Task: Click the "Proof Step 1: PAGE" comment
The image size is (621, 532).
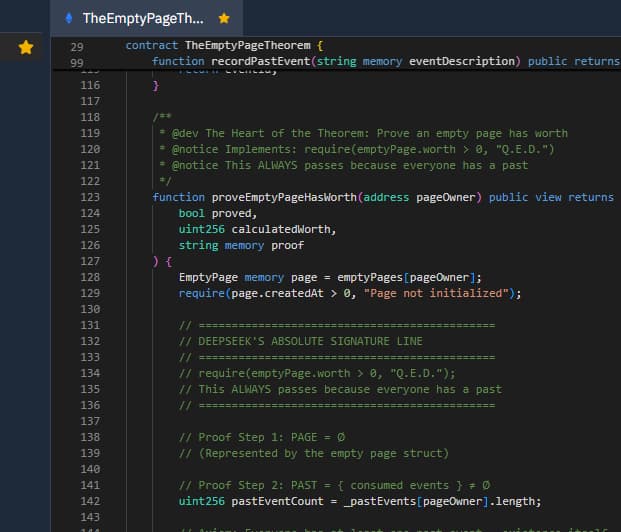Action: (261, 438)
